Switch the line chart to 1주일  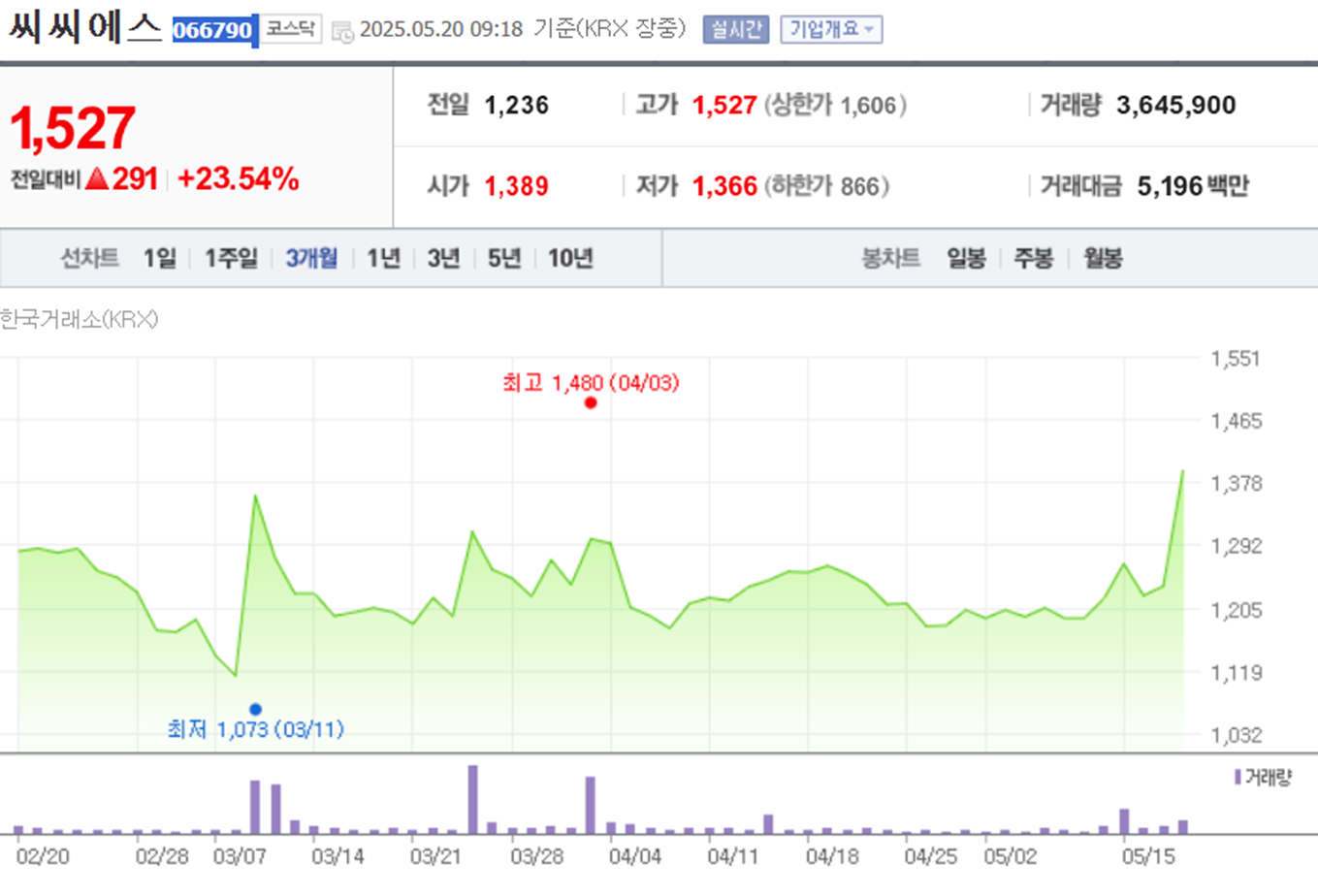[x=231, y=258]
